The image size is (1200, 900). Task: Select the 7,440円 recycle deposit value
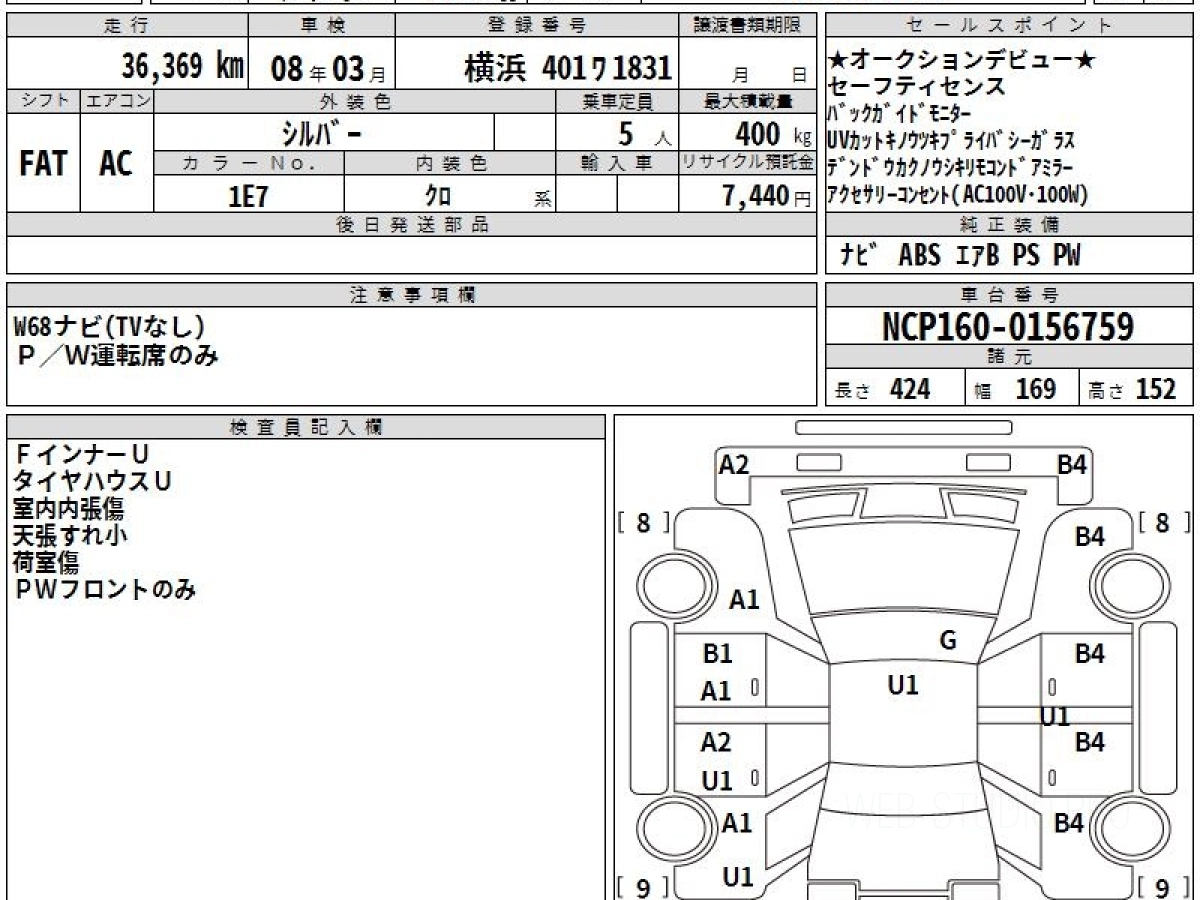click(x=767, y=196)
